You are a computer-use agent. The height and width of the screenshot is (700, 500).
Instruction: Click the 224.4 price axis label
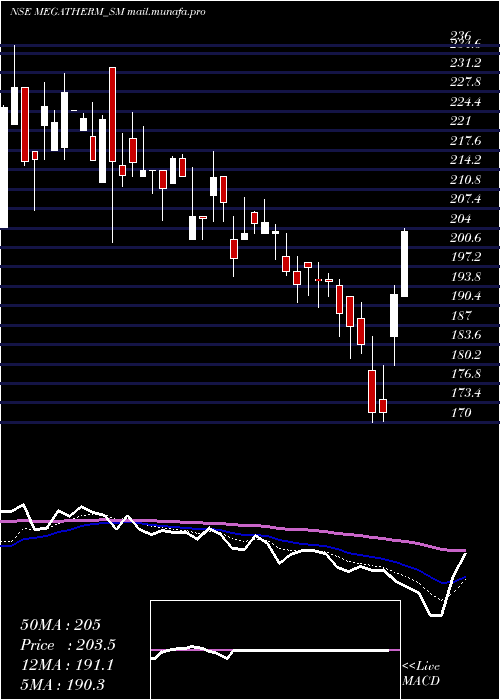pos(465,102)
